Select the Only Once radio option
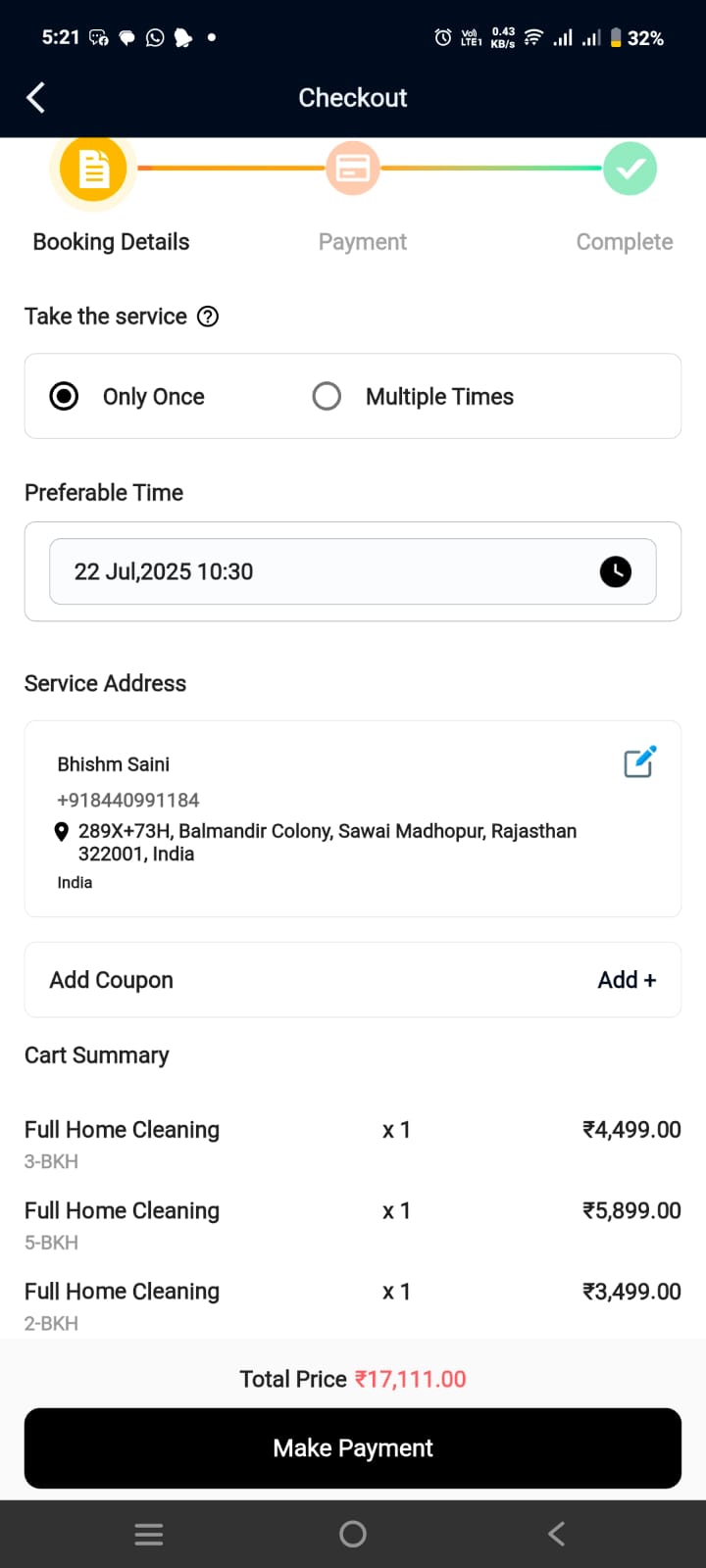Image resolution: width=706 pixels, height=1568 pixels. click(x=65, y=396)
